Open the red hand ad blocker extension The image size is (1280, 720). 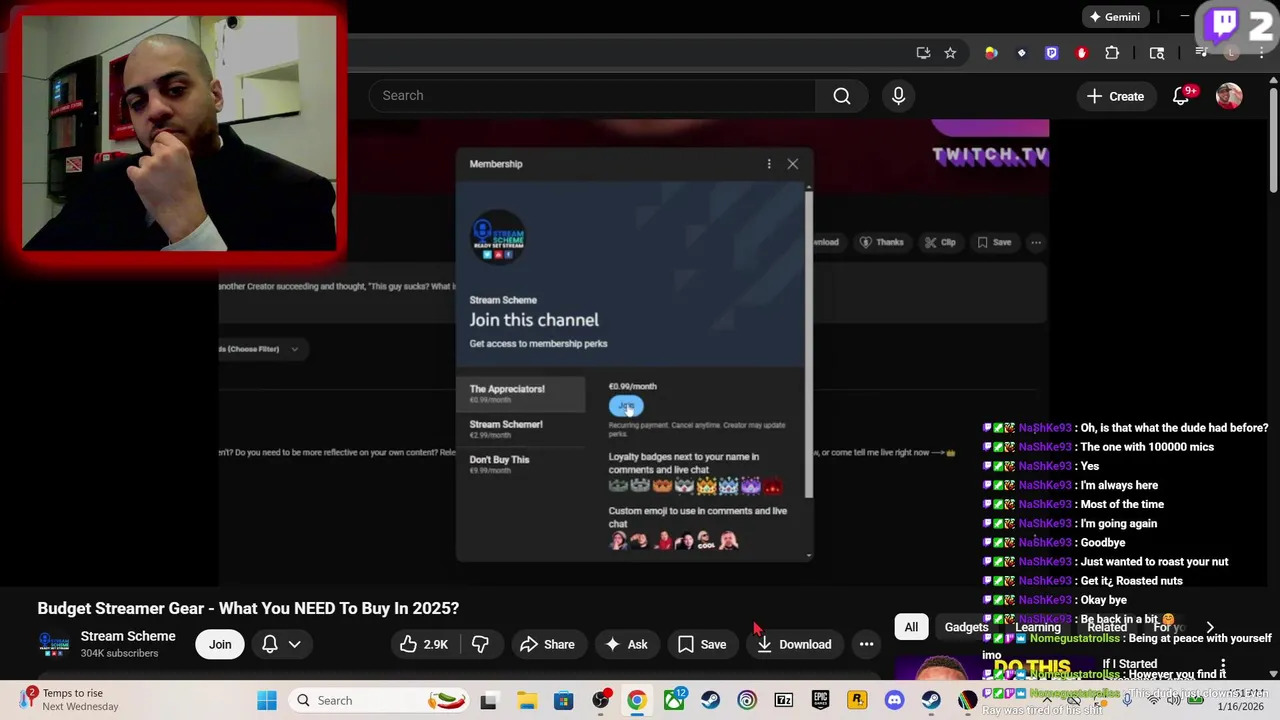point(1081,53)
